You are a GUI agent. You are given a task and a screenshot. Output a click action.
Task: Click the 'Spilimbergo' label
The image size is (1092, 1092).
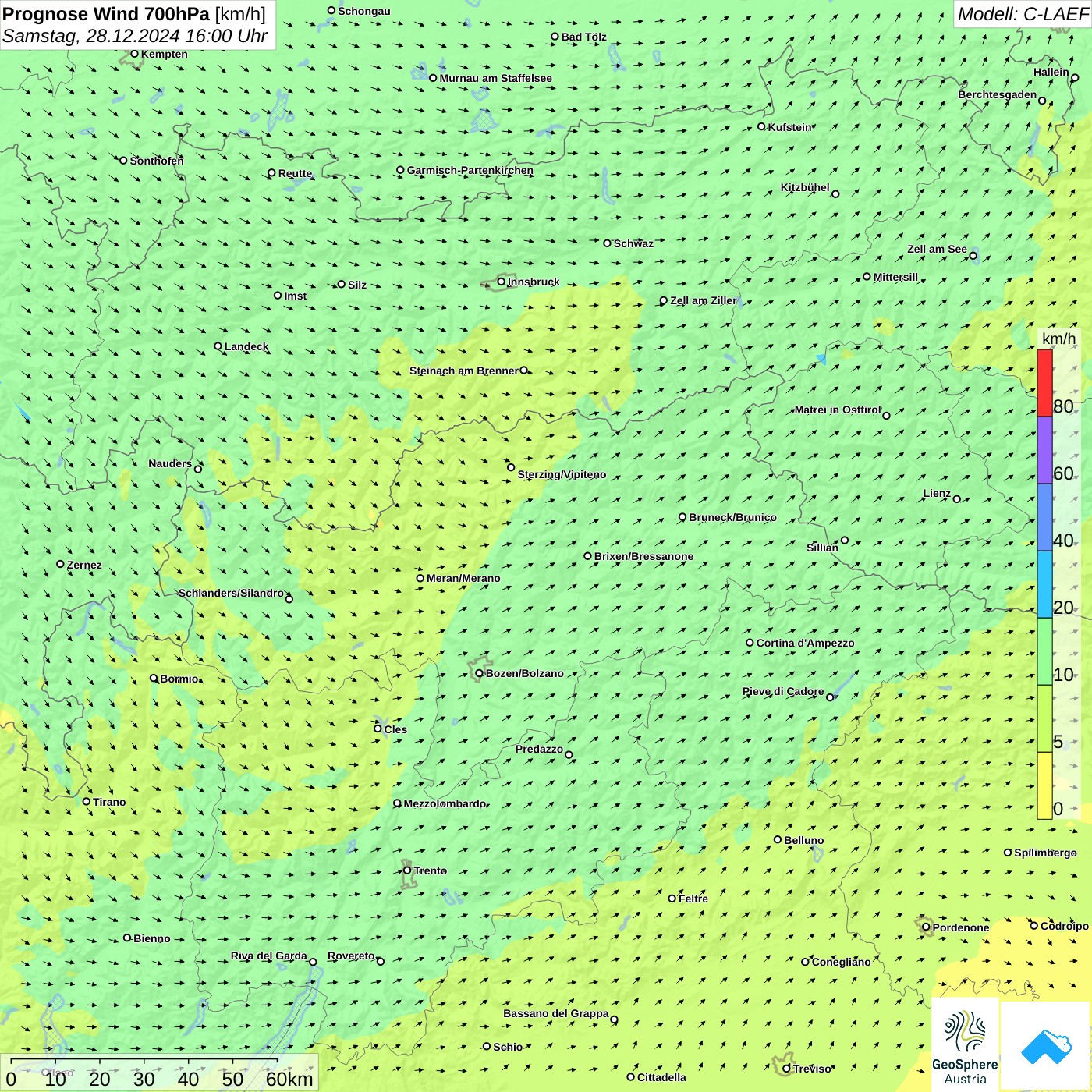[1045, 853]
